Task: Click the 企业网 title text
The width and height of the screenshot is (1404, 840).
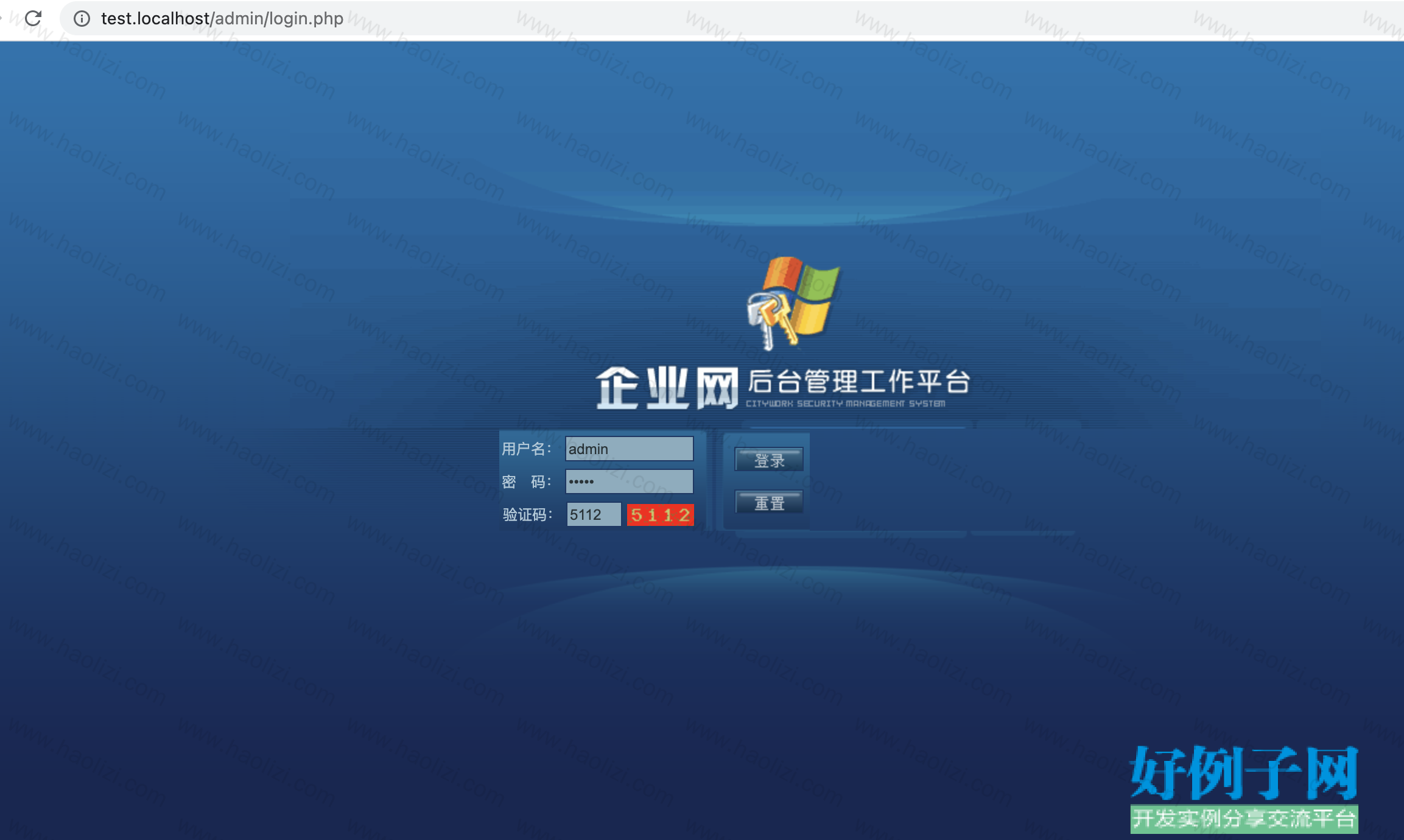Action: pyautogui.click(x=667, y=388)
